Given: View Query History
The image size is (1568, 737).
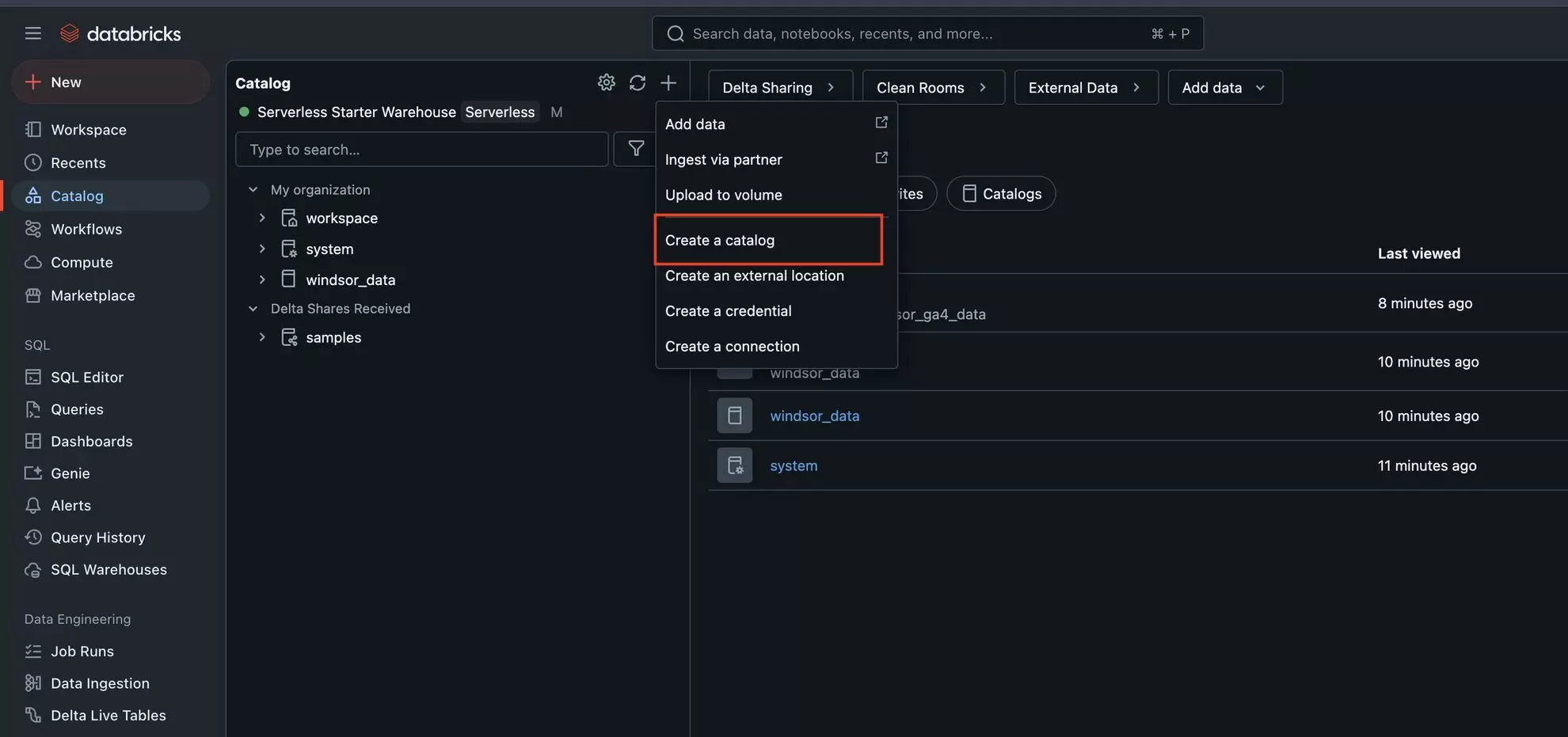Looking at the screenshot, I should click(97, 538).
